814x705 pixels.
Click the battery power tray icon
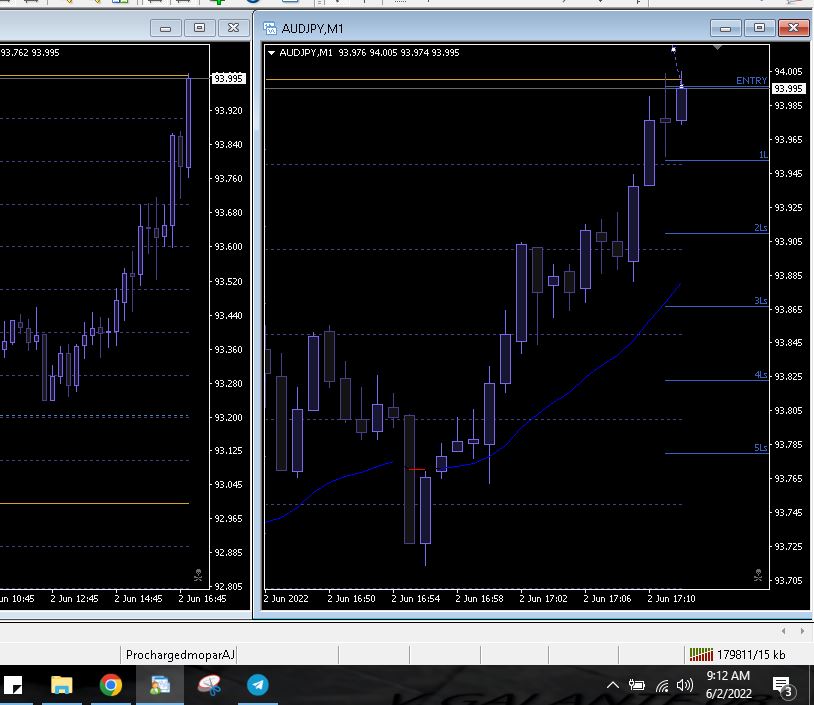pyautogui.click(x=636, y=685)
